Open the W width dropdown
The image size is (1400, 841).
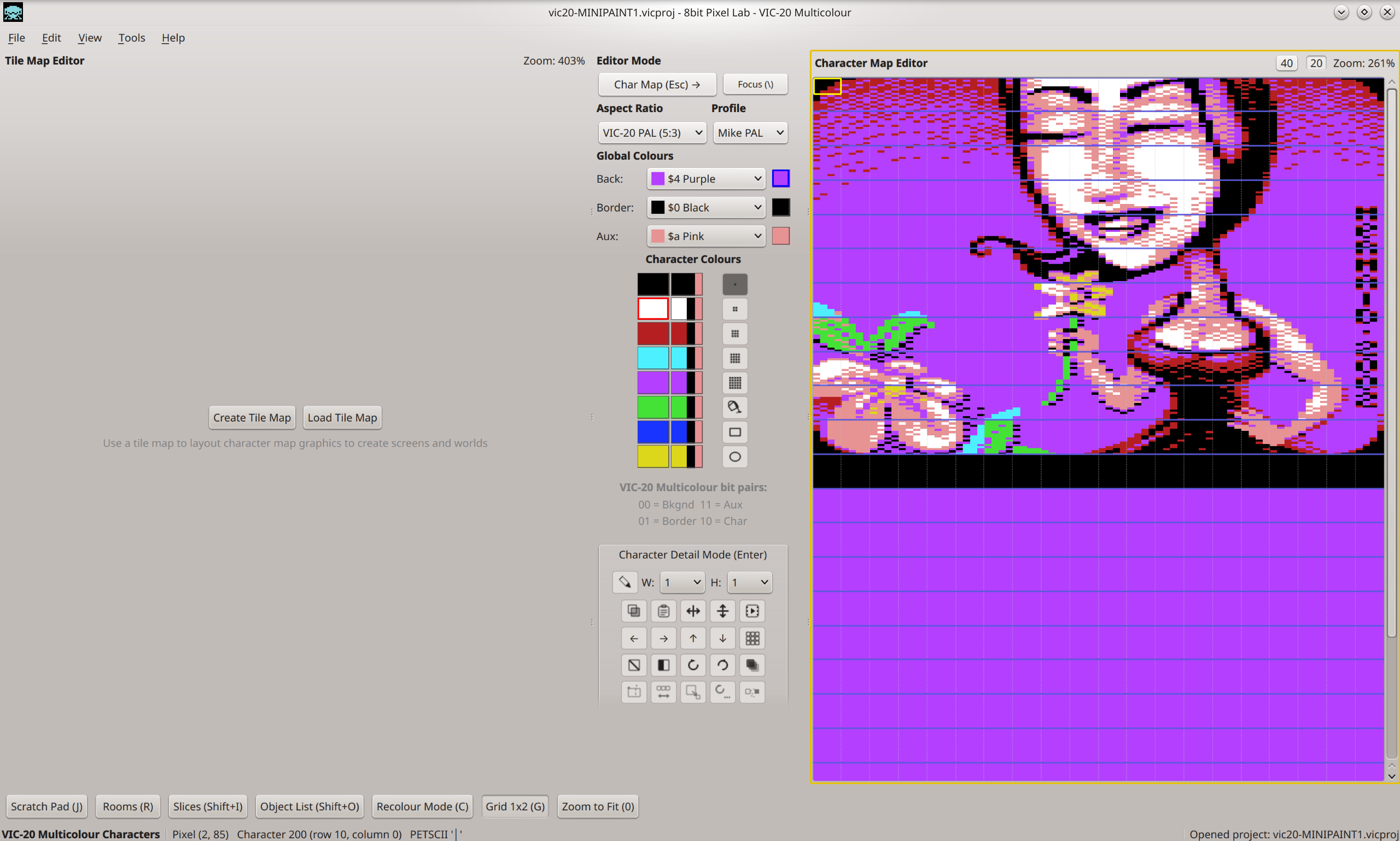pos(682,582)
